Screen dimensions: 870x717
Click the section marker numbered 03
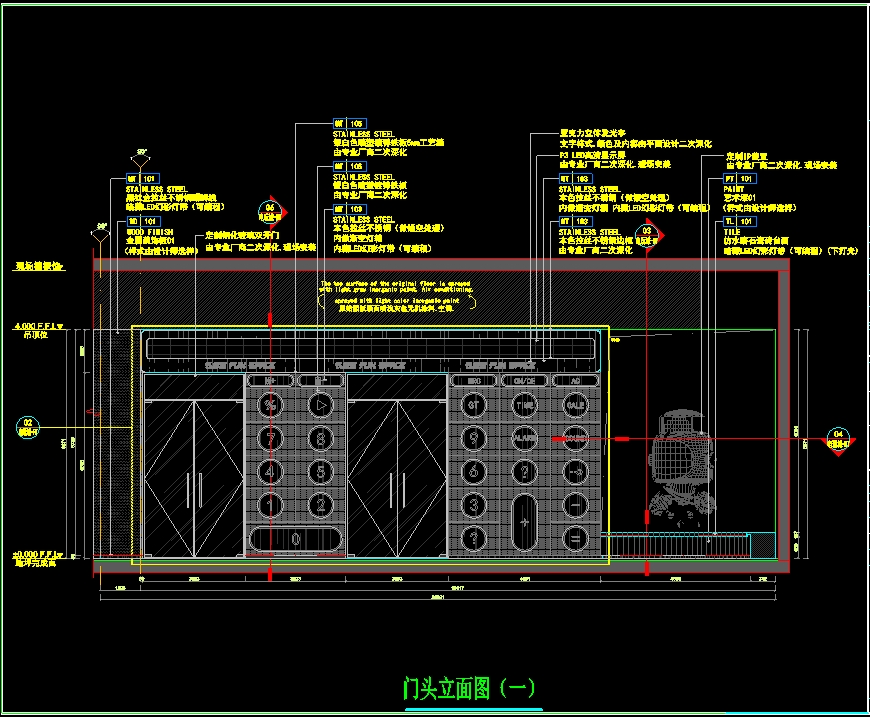click(648, 234)
